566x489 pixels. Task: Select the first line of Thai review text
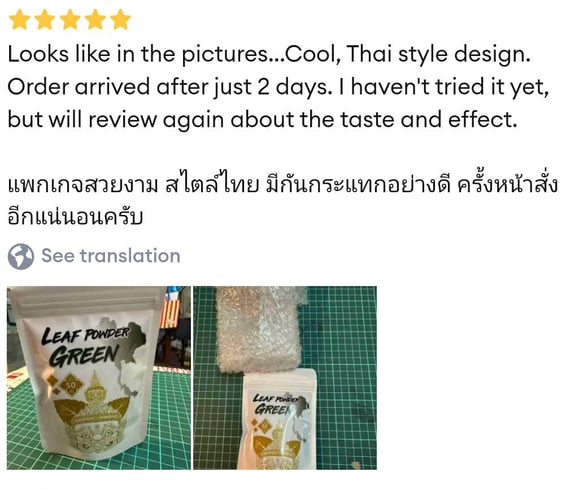(283, 183)
